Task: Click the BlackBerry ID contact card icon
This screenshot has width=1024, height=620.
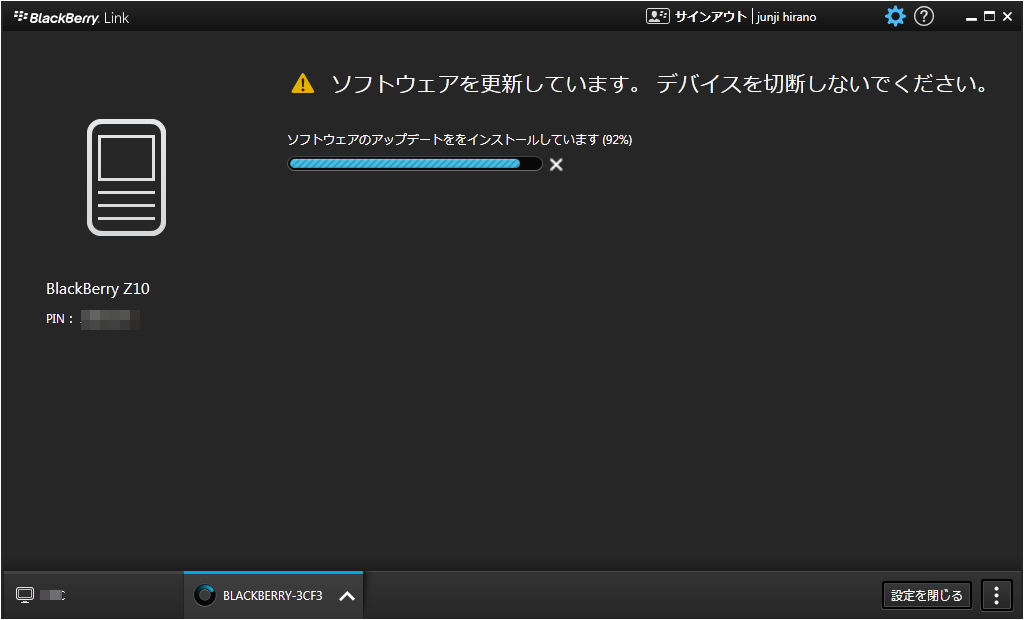Action: click(x=658, y=16)
